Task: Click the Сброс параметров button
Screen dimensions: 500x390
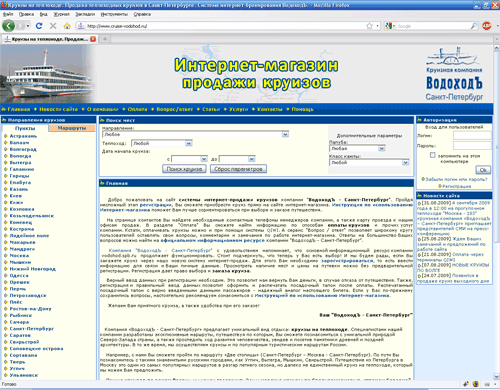Action: click(x=238, y=169)
